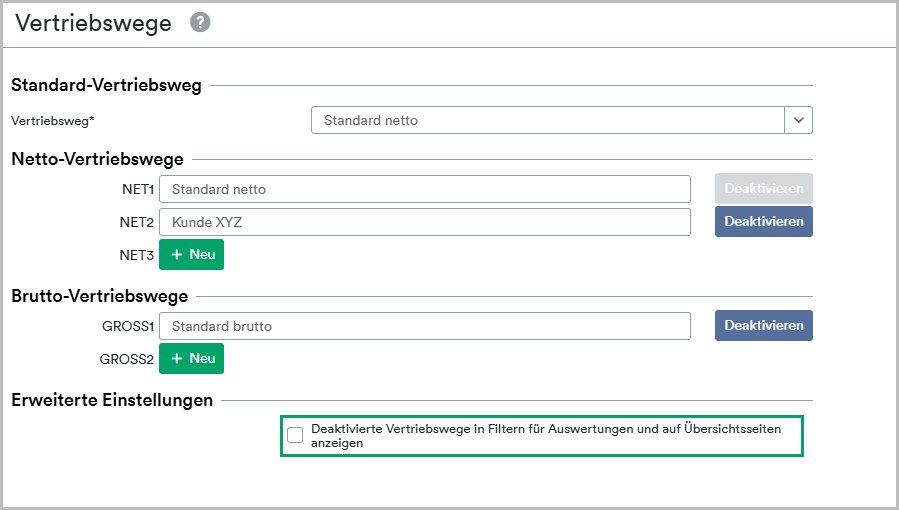
Task: Add new GROSS2 channel with Neu
Action: coord(191,358)
